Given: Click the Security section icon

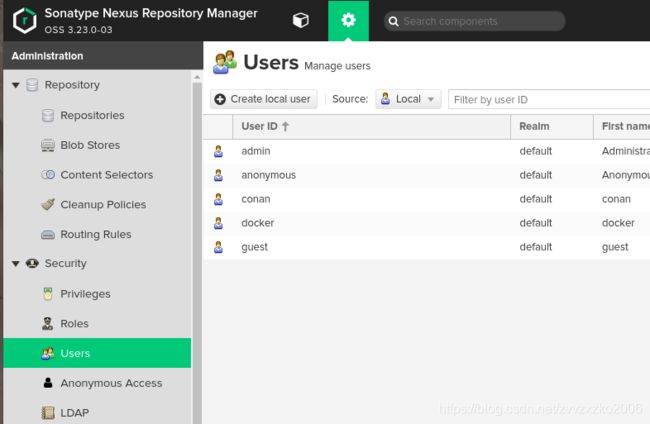Looking at the screenshot, I should (x=32, y=263).
